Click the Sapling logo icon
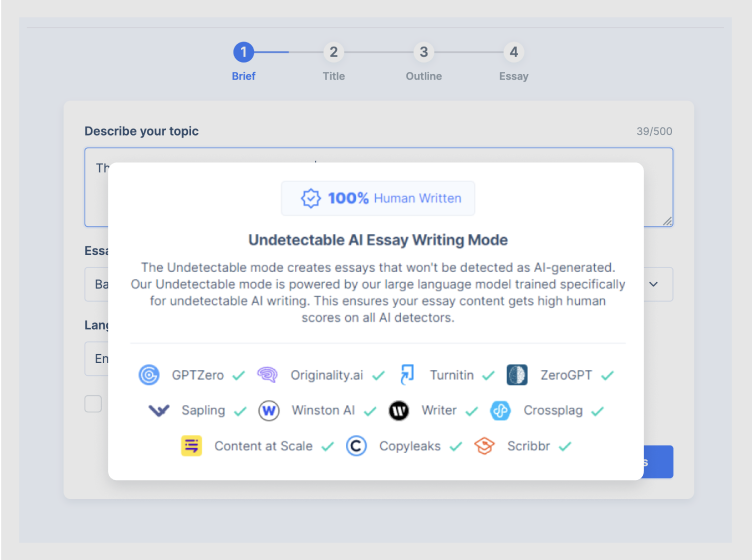The height and width of the screenshot is (560, 752). [x=159, y=410]
